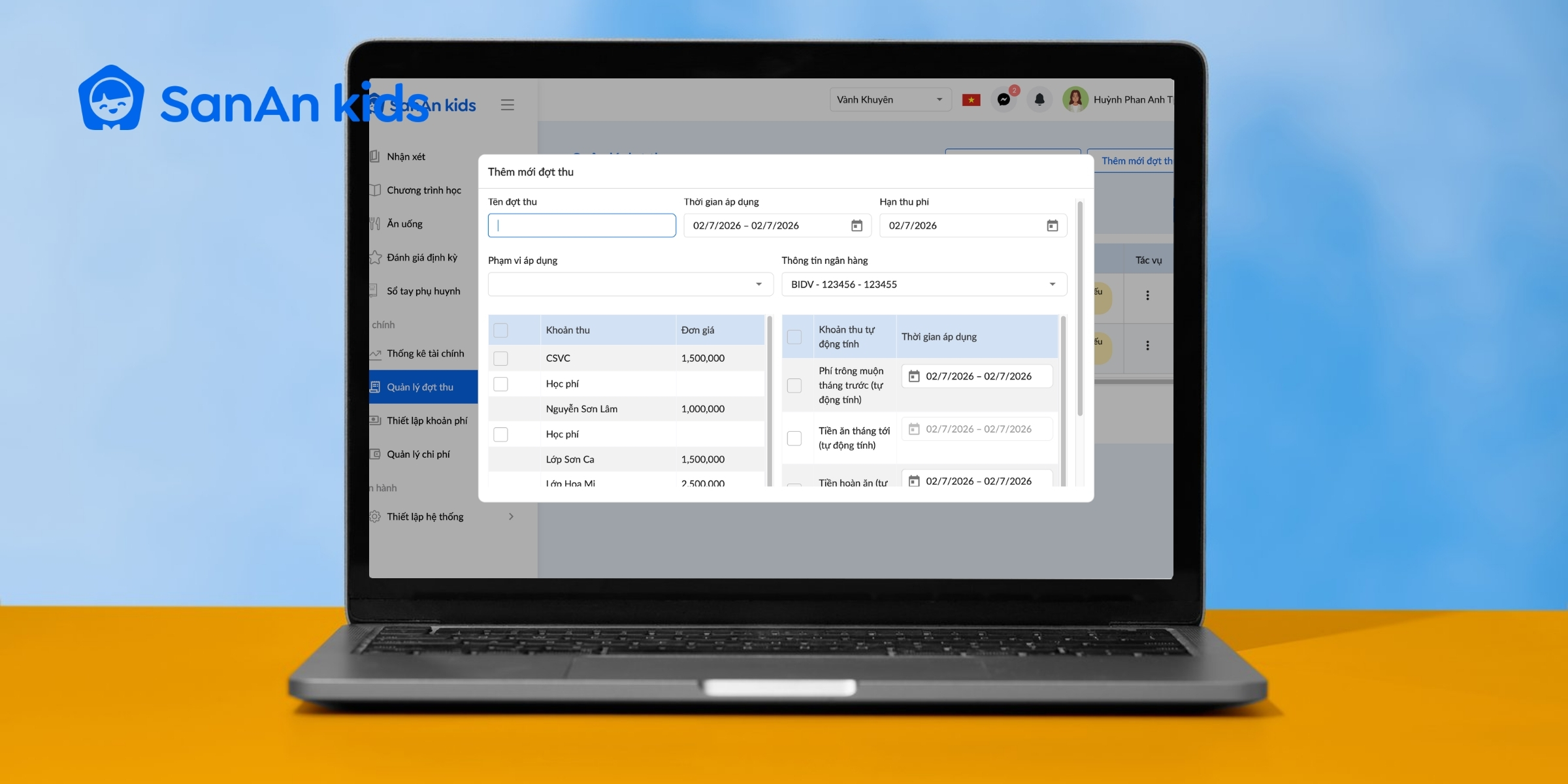The height and width of the screenshot is (784, 1568).
Task: Open Thiết lập khoản phí menu
Action: point(423,421)
